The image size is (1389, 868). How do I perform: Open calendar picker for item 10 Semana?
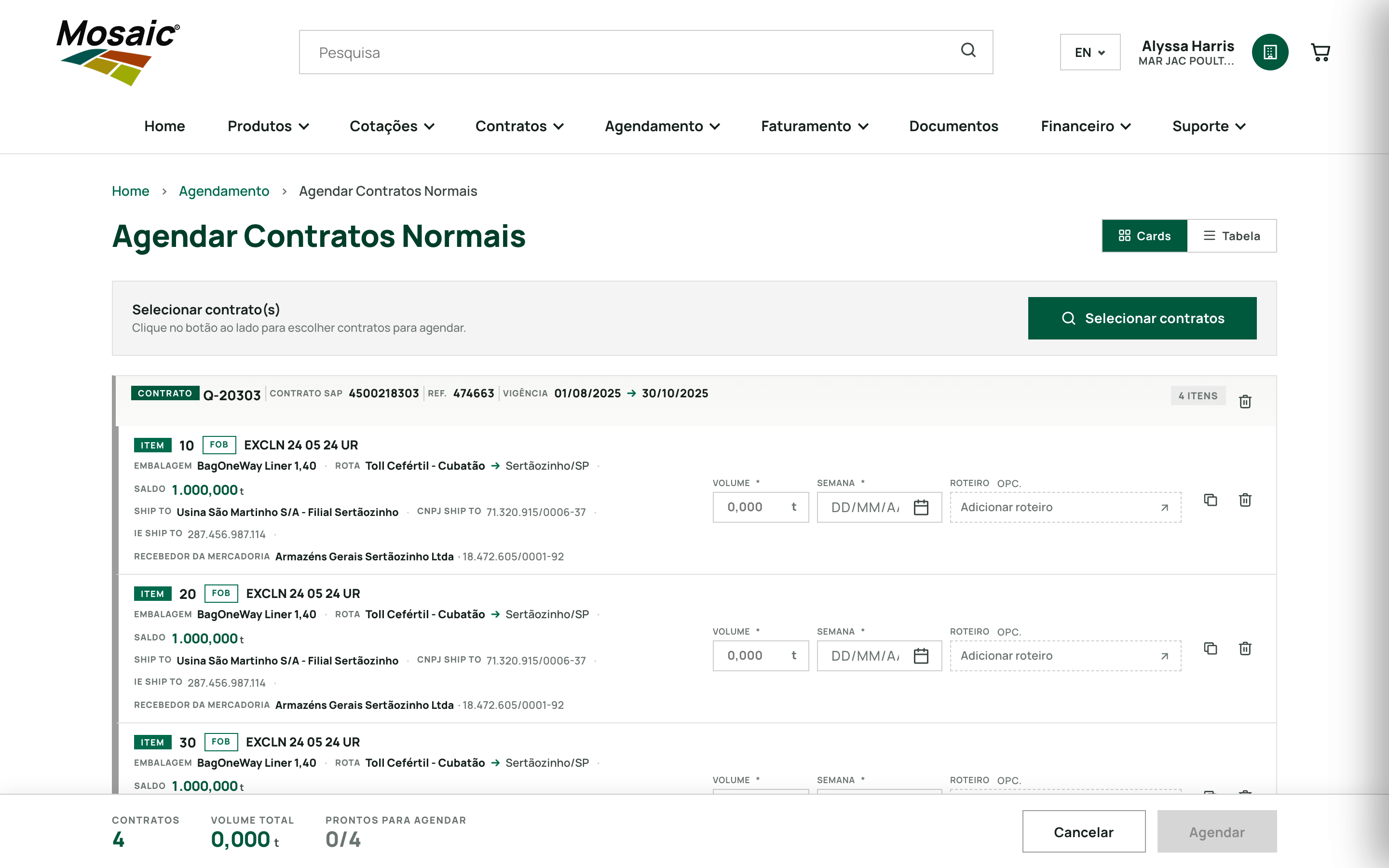(921, 507)
